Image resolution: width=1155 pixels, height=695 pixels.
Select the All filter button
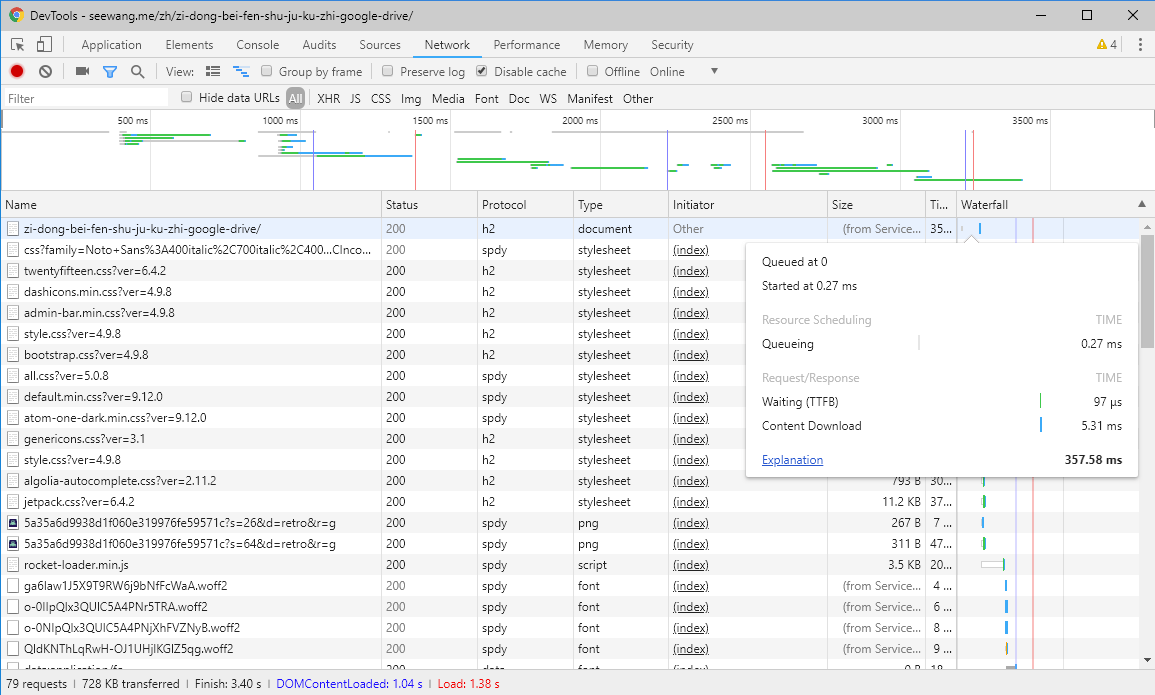click(x=295, y=99)
